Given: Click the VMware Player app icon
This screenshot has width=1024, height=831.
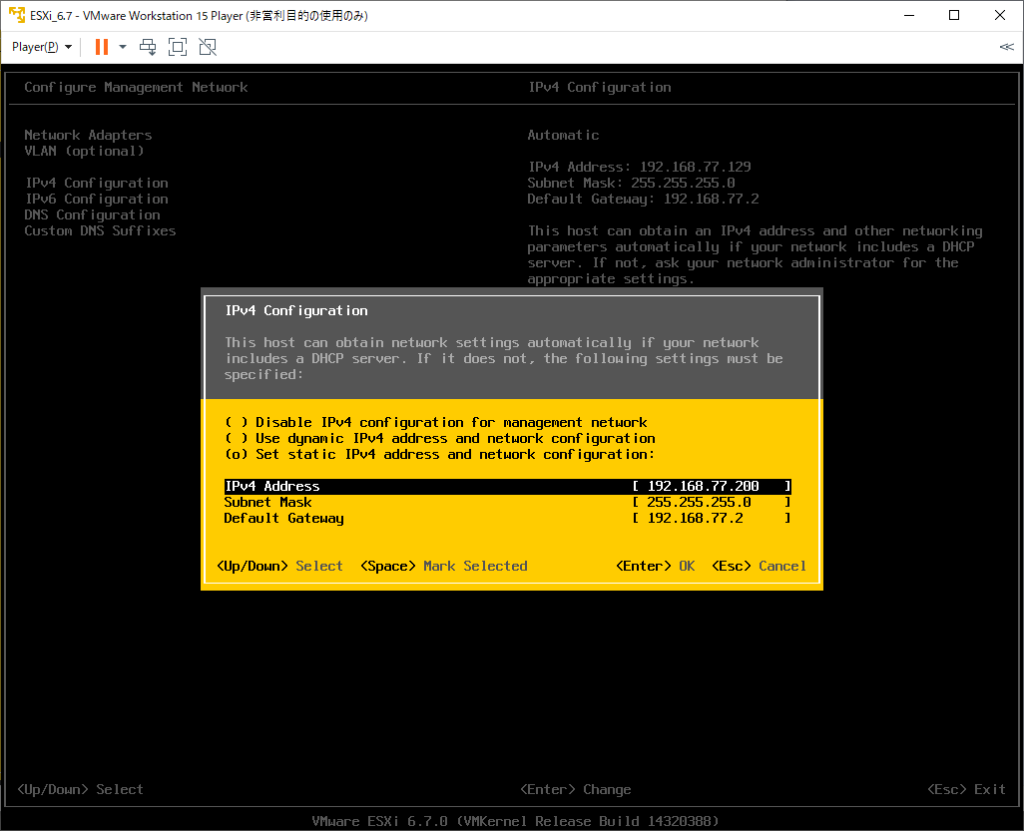Looking at the screenshot, I should tap(16, 15).
